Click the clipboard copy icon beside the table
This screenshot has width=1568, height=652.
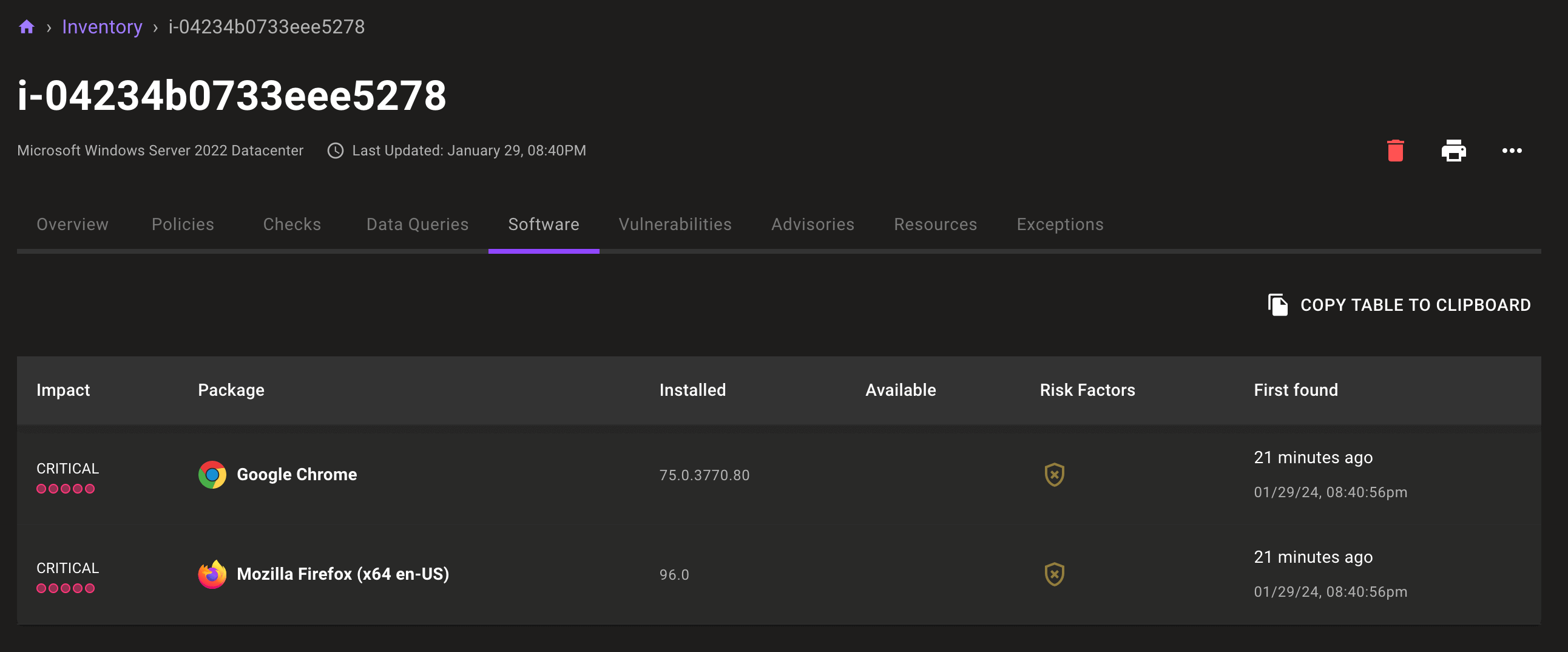click(x=1278, y=305)
